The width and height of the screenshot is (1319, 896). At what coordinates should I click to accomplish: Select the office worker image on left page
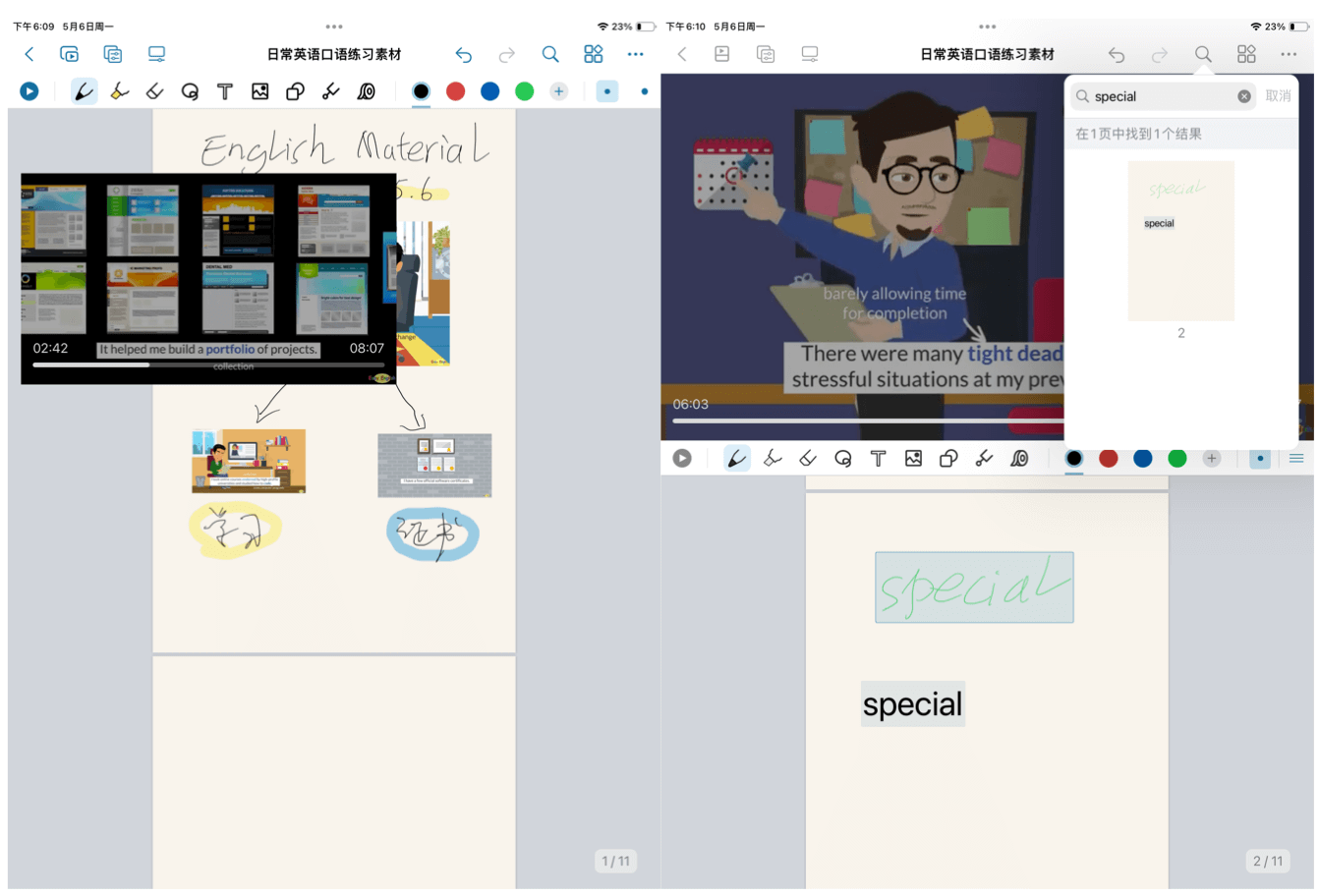coord(249,461)
